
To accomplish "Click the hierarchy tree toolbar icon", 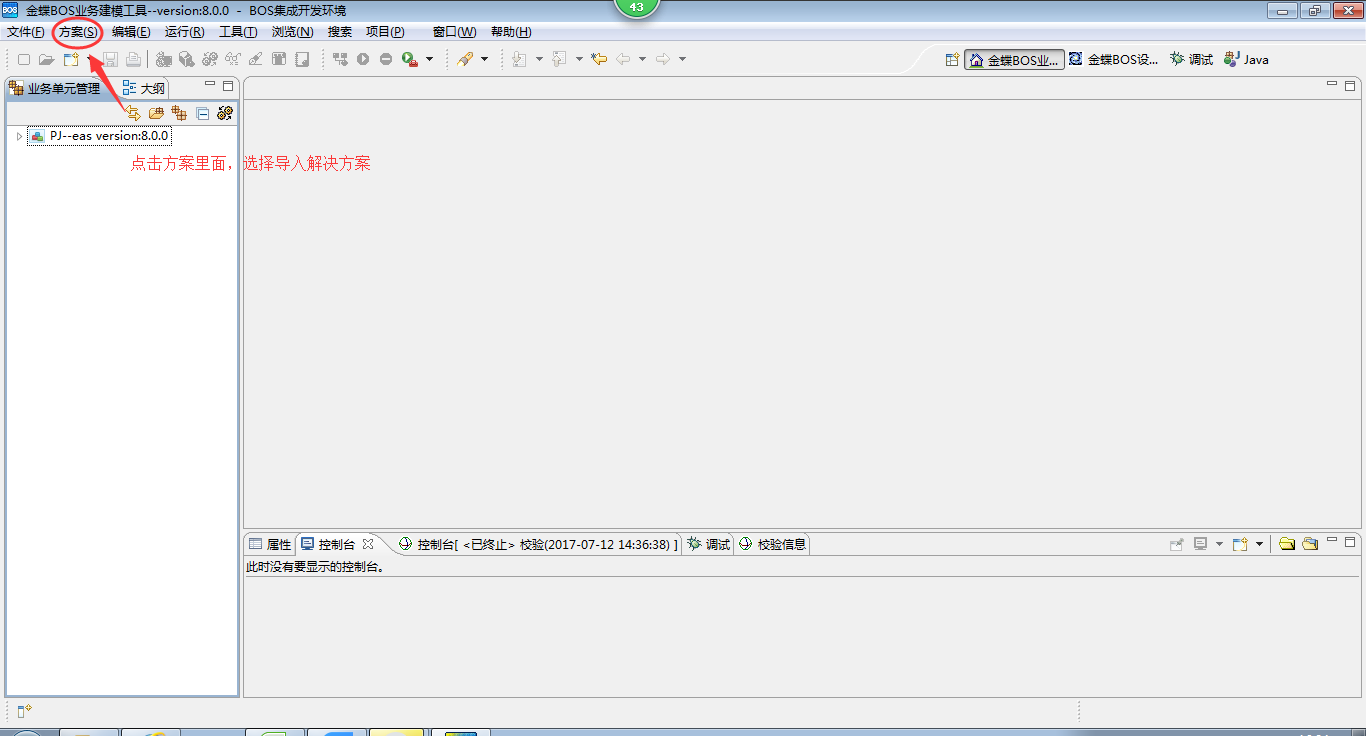I will (x=340, y=59).
